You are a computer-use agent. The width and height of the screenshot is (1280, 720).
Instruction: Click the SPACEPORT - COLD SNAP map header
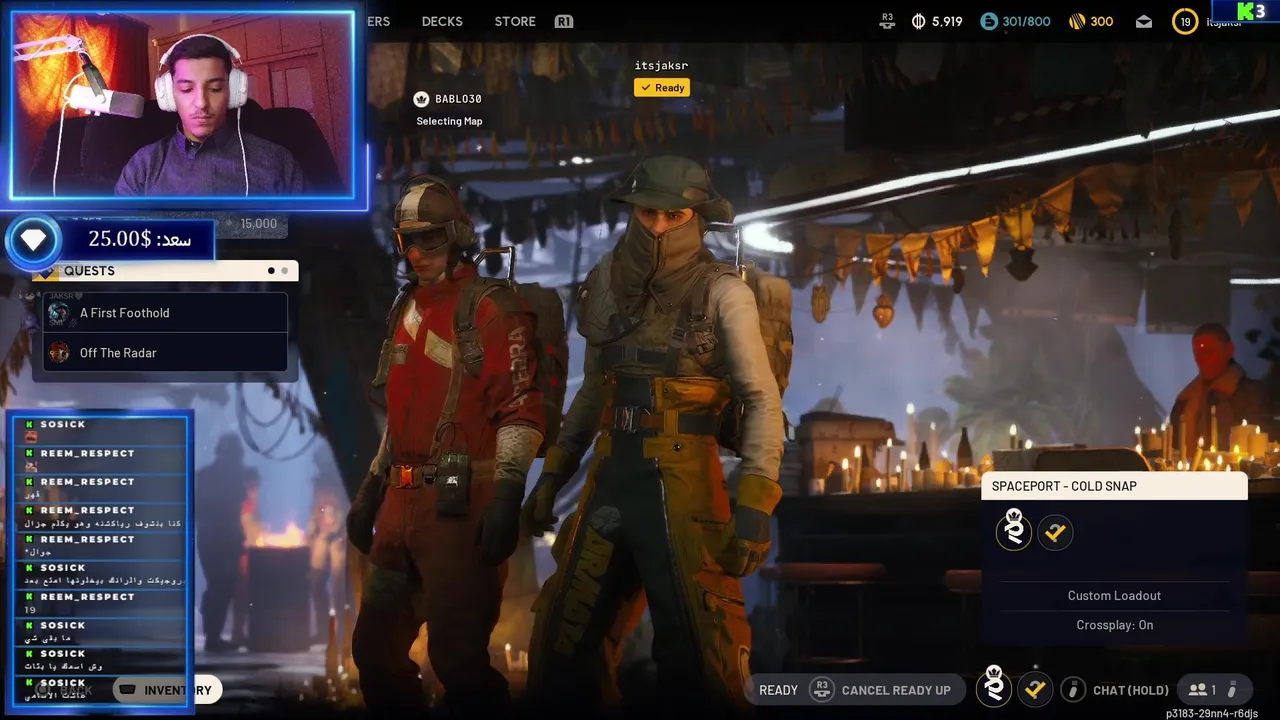point(1114,486)
